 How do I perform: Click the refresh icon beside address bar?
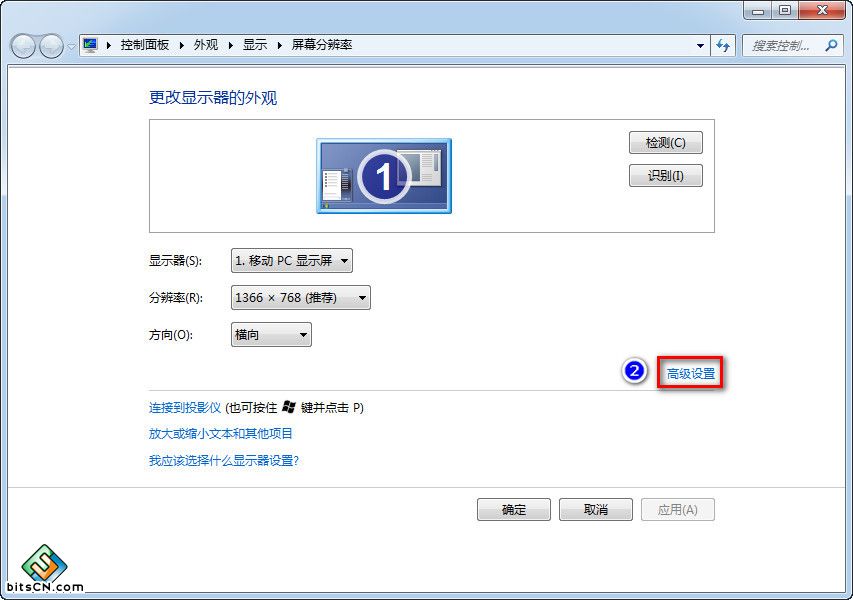click(723, 45)
